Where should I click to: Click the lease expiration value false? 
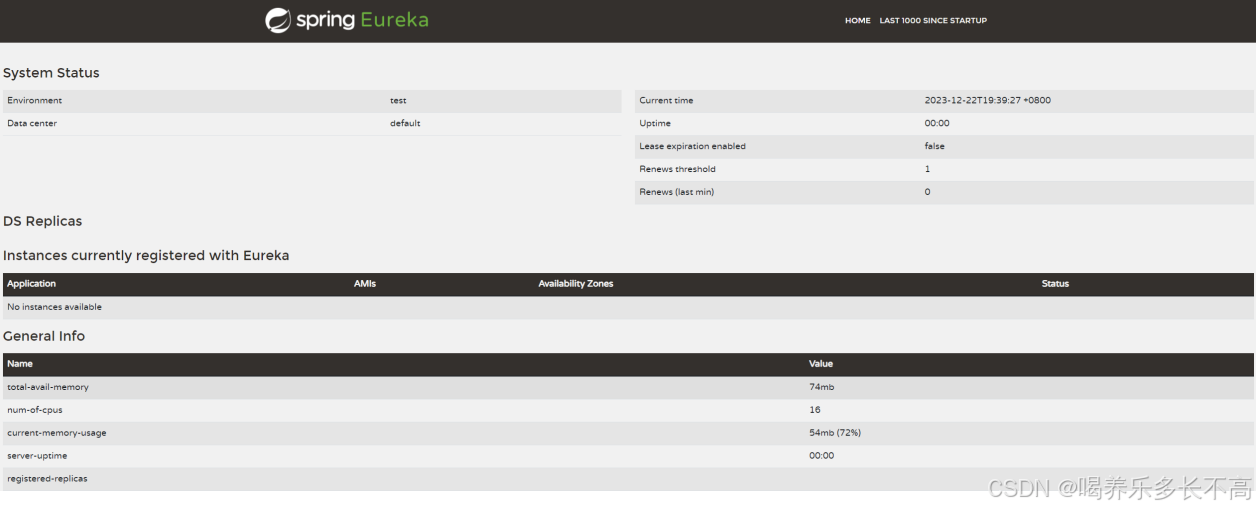click(x=935, y=146)
